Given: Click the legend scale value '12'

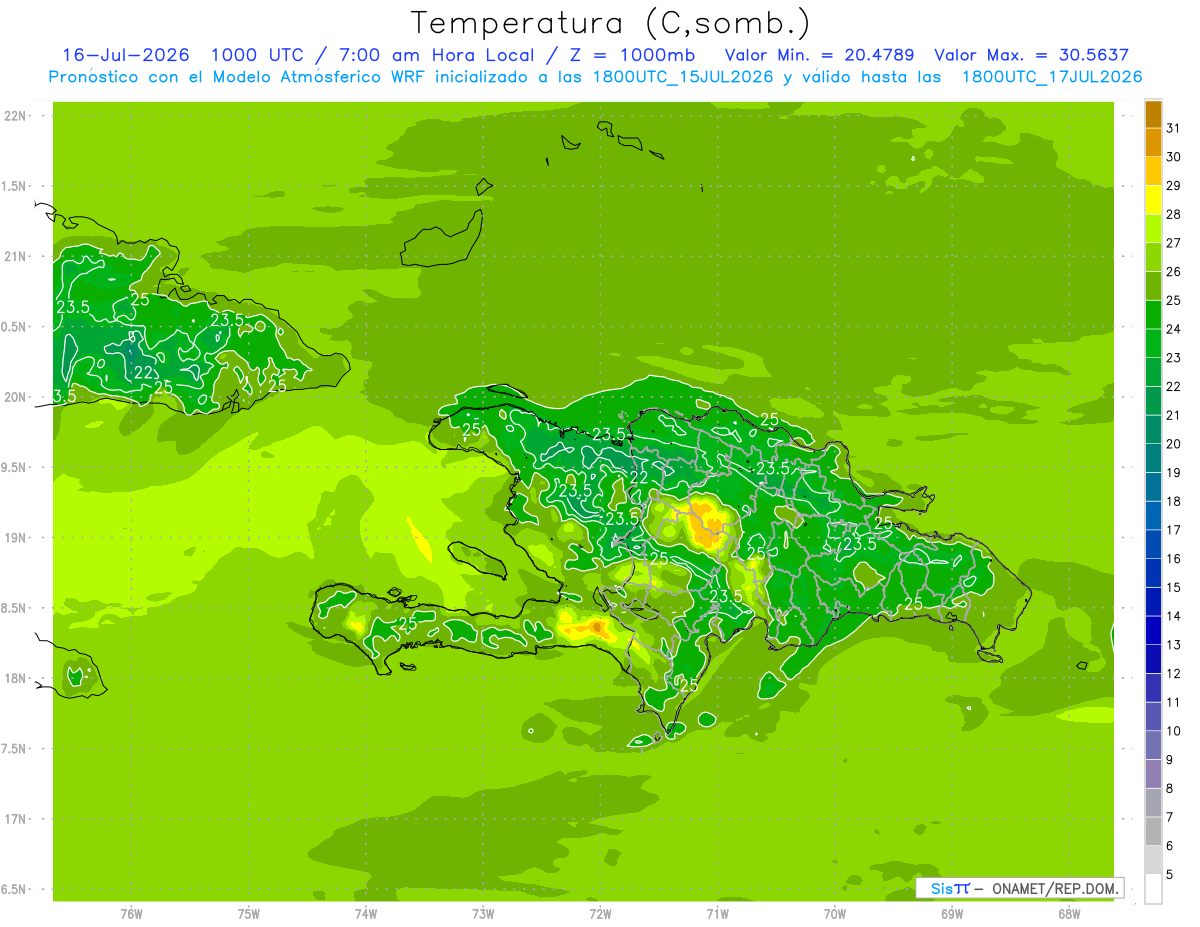Looking at the screenshot, I should point(1174,673).
